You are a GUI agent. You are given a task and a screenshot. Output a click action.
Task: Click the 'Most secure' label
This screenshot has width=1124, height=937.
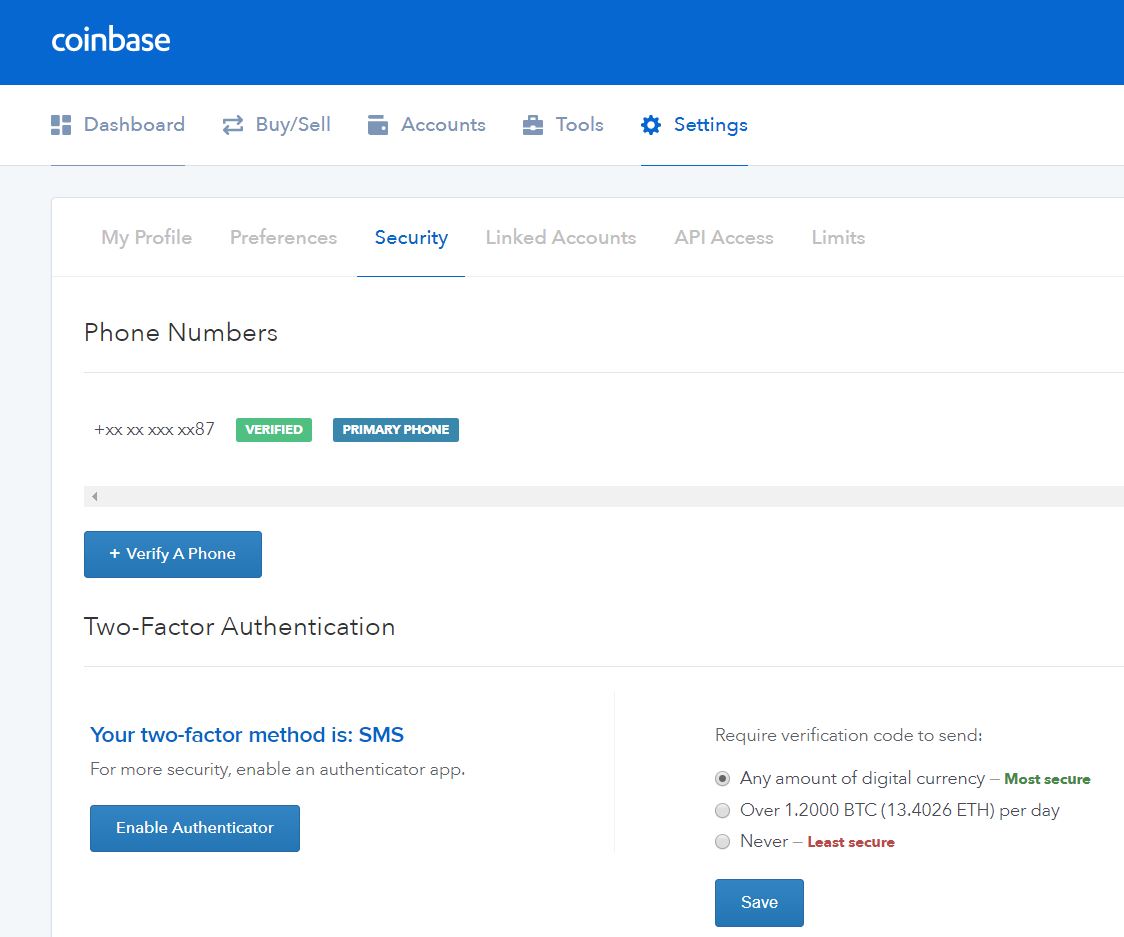tap(1047, 779)
